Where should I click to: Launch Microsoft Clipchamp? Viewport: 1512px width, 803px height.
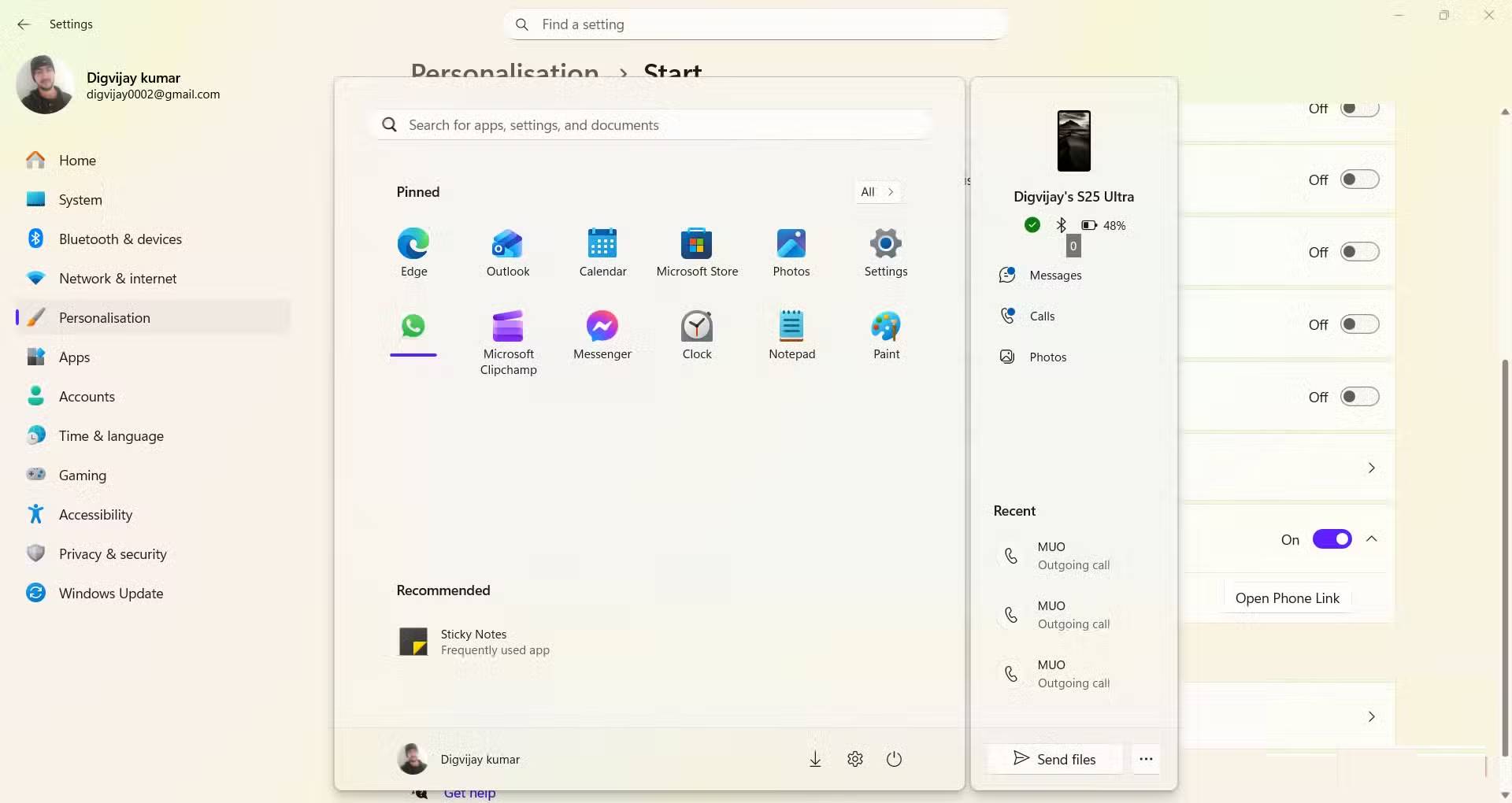coord(508,342)
